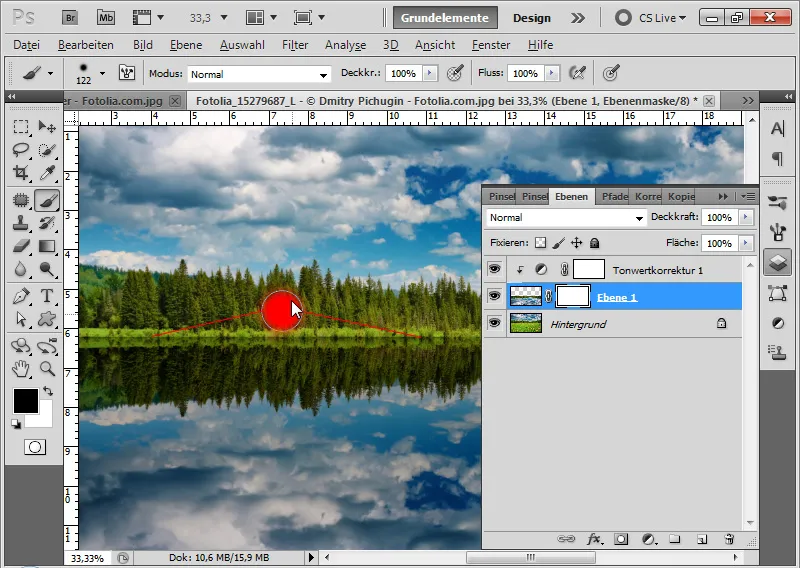Select the History Brush tool
The image size is (800, 568).
(x=47, y=223)
